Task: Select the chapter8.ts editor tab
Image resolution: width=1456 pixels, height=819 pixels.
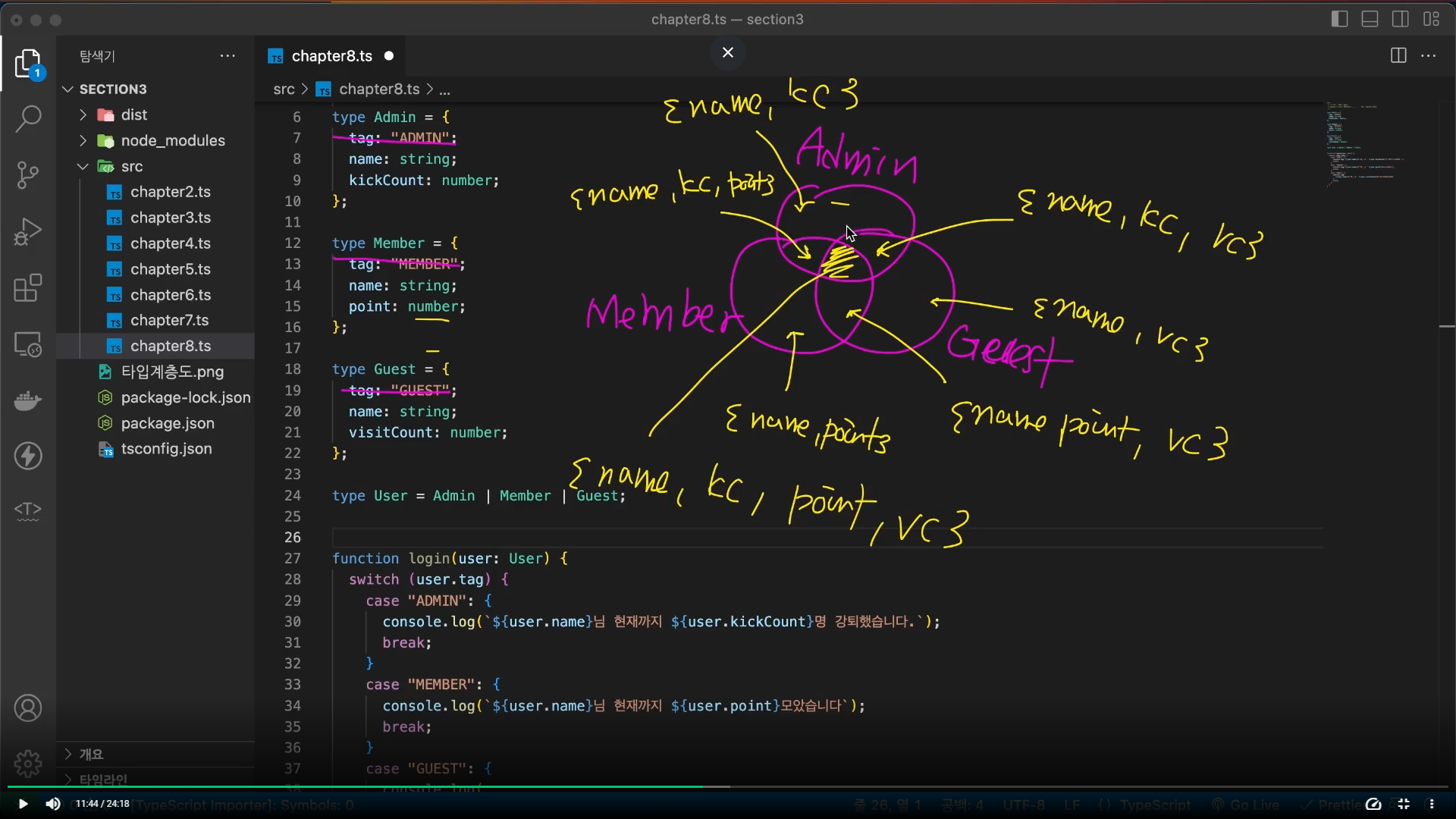Action: click(x=331, y=56)
